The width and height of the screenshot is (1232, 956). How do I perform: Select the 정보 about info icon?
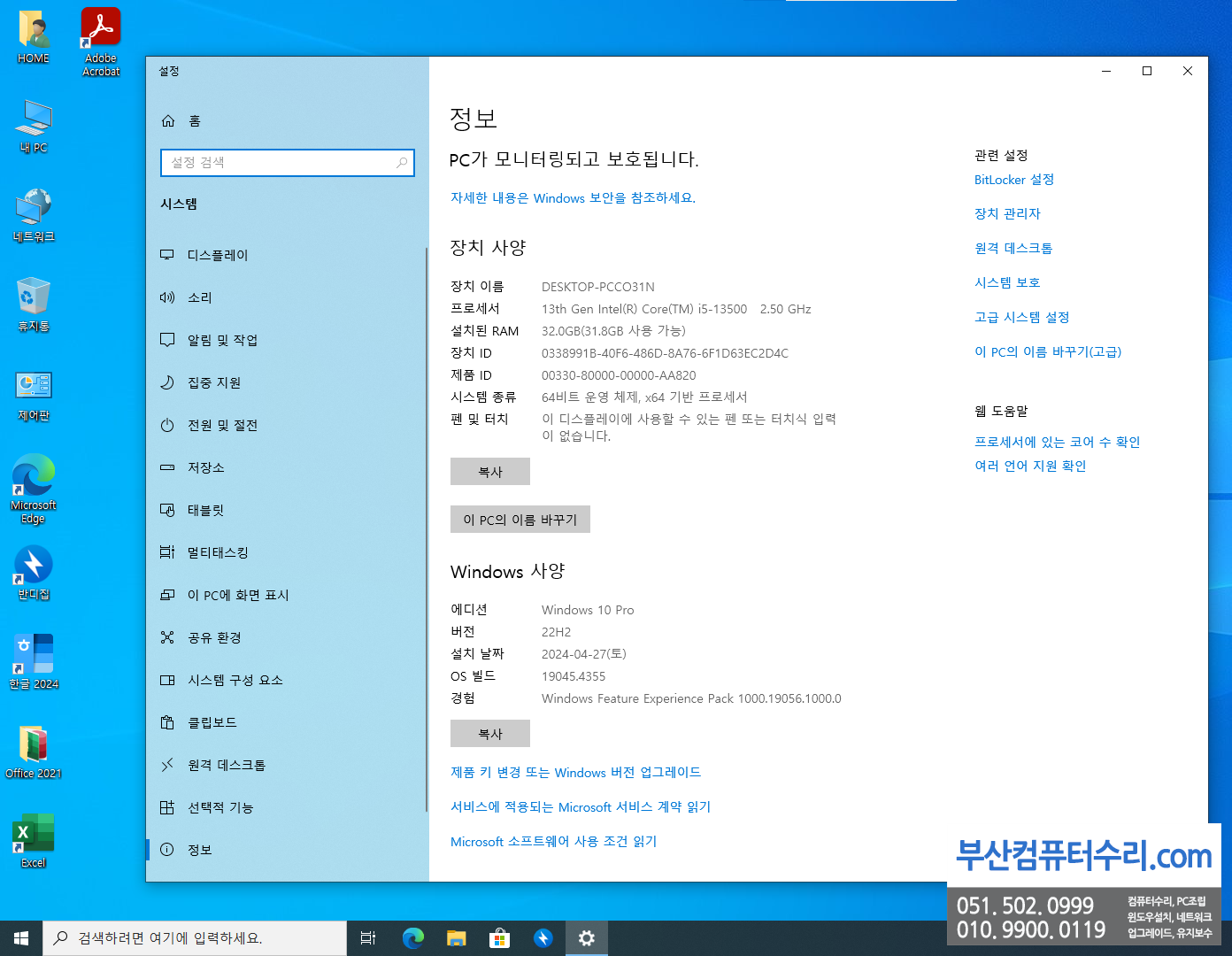coord(167,850)
